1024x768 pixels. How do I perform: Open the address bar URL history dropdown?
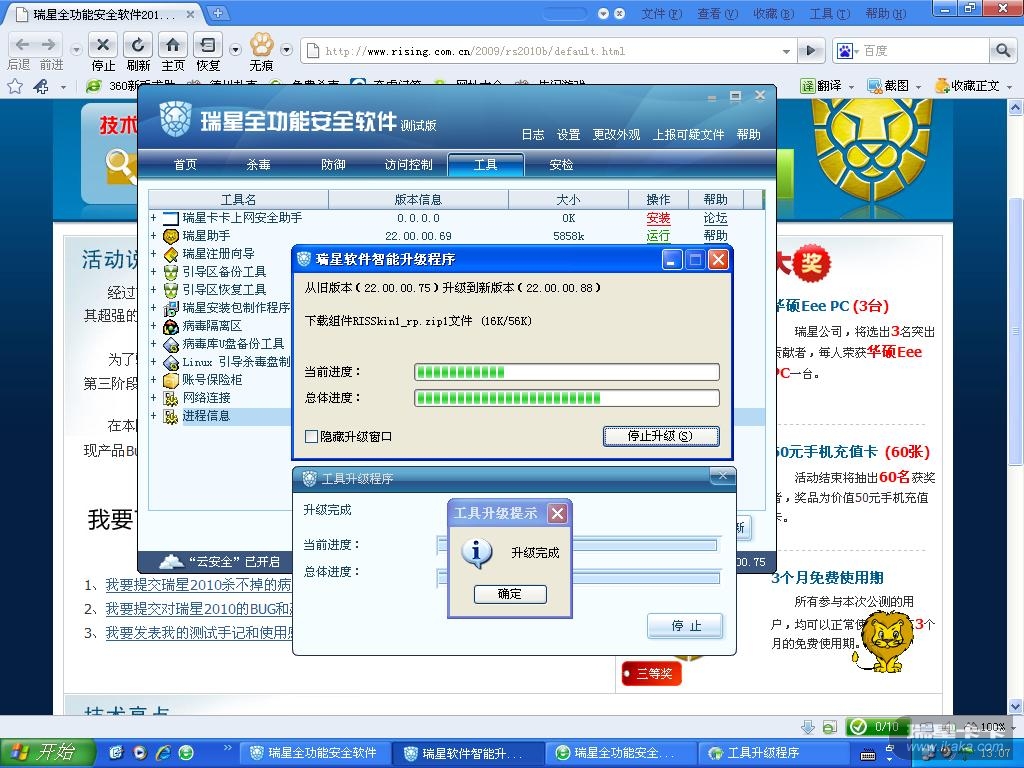(786, 51)
